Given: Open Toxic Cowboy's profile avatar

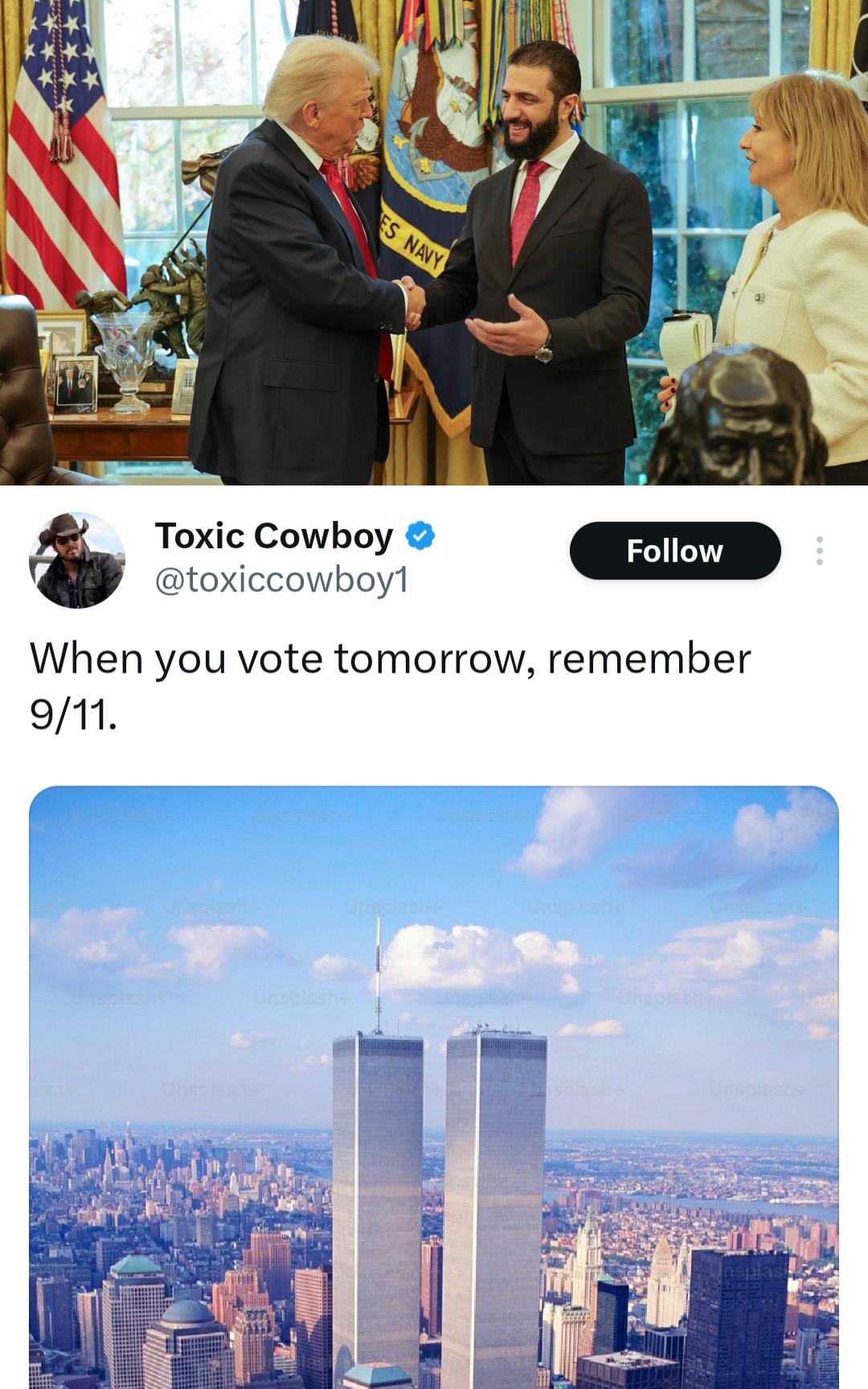Looking at the screenshot, I should coord(77,559).
